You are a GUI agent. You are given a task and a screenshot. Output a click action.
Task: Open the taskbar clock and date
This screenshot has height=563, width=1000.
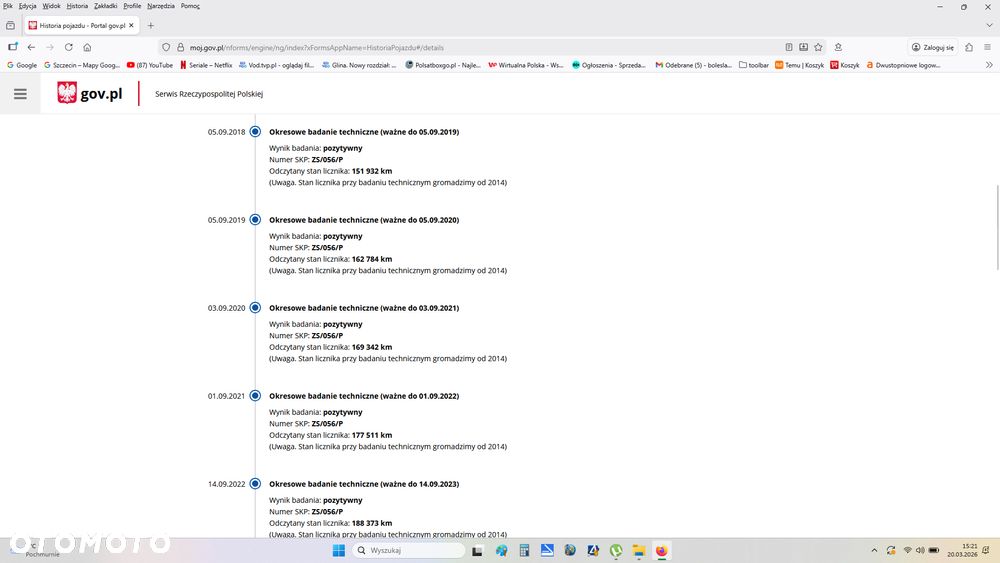(963, 550)
